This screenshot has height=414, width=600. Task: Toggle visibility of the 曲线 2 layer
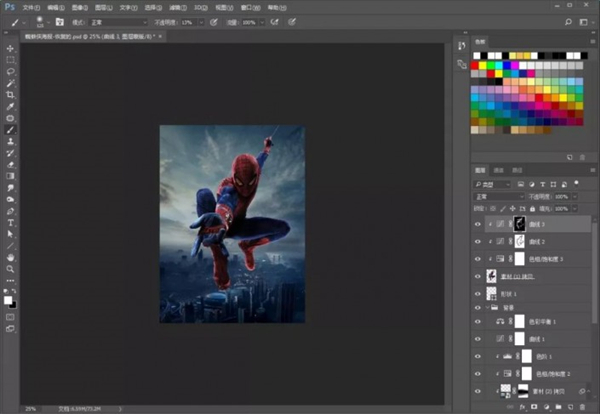[477, 242]
